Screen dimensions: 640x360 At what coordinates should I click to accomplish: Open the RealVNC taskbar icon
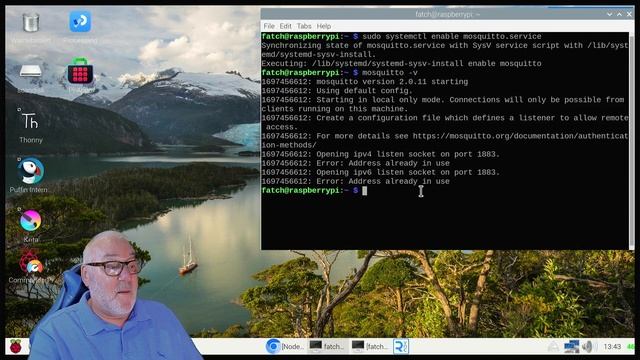click(401, 347)
